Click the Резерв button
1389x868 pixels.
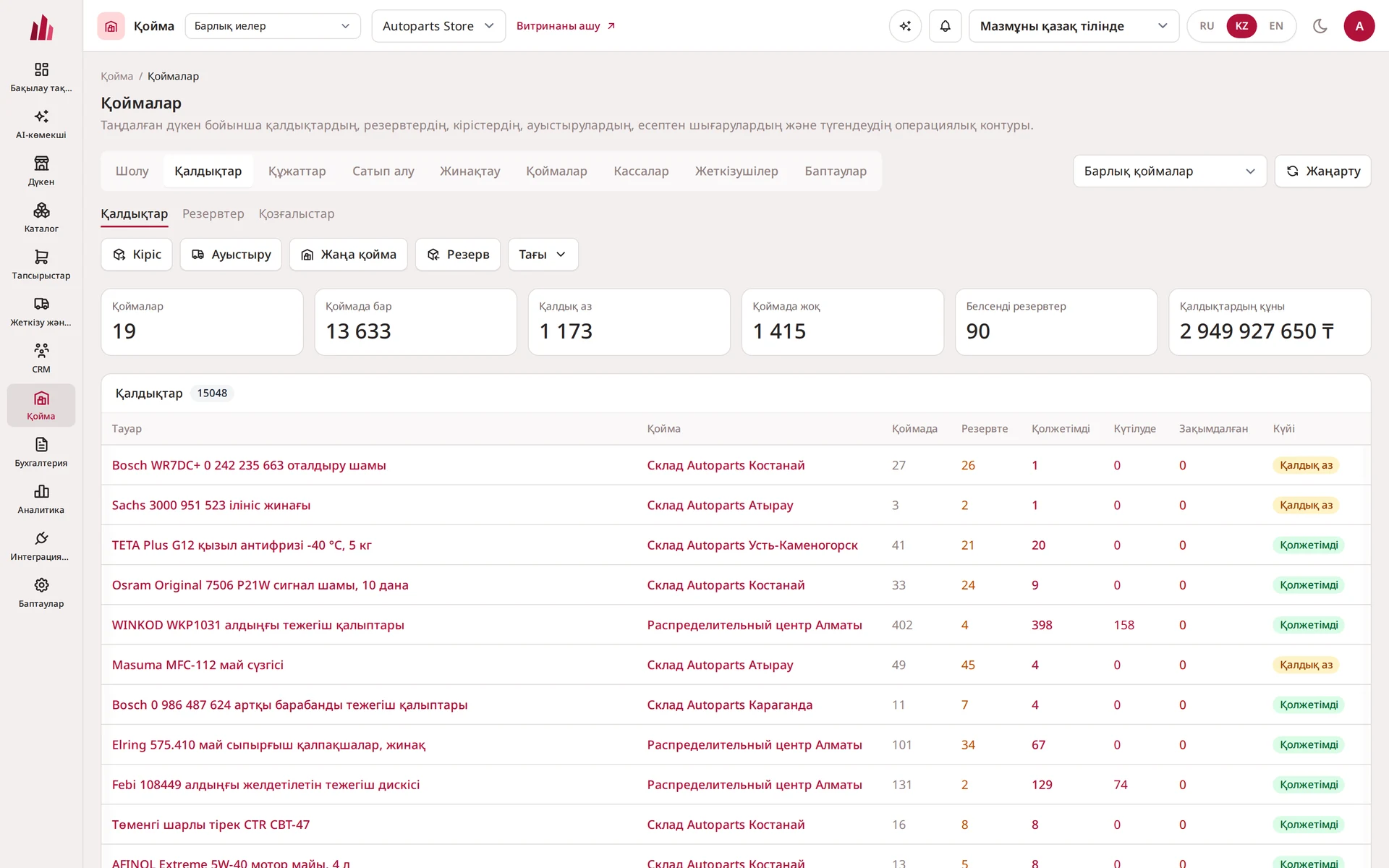457,255
